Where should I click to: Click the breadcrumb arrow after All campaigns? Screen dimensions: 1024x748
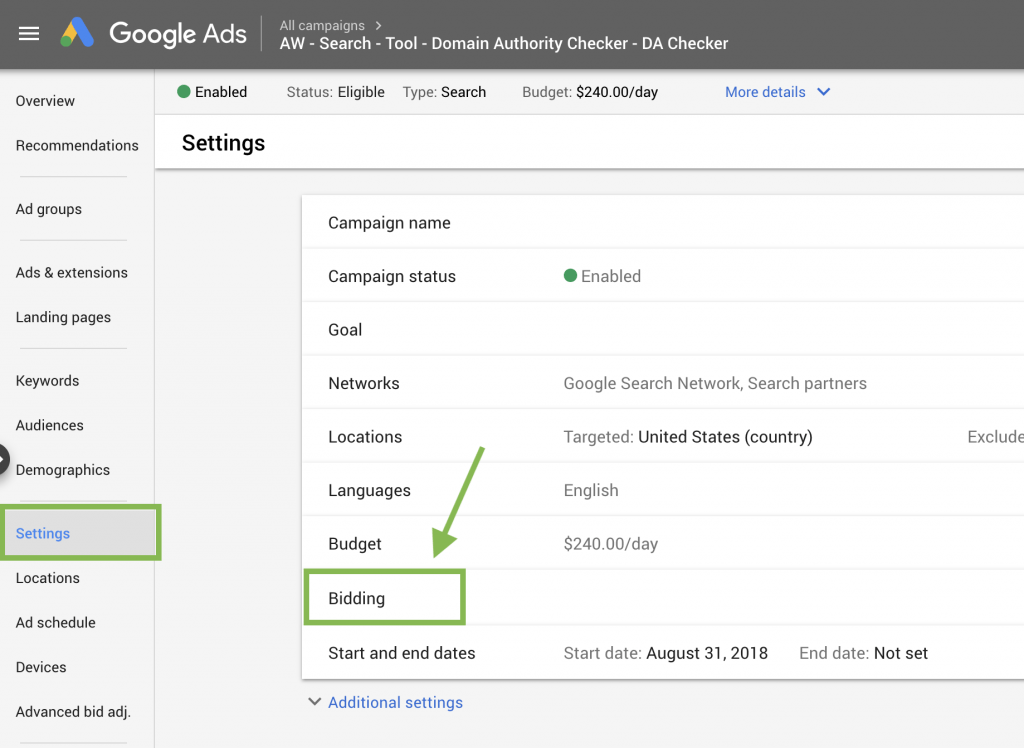378,25
